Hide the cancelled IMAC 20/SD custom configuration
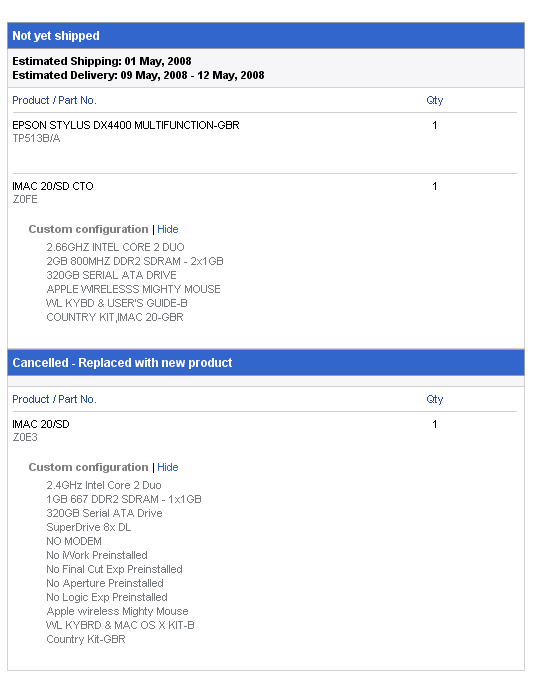Image resolution: width=545 pixels, height=692 pixels. [x=168, y=467]
